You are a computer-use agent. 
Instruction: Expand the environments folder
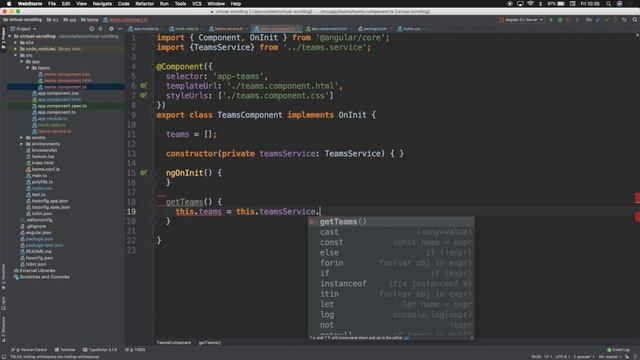[22, 144]
